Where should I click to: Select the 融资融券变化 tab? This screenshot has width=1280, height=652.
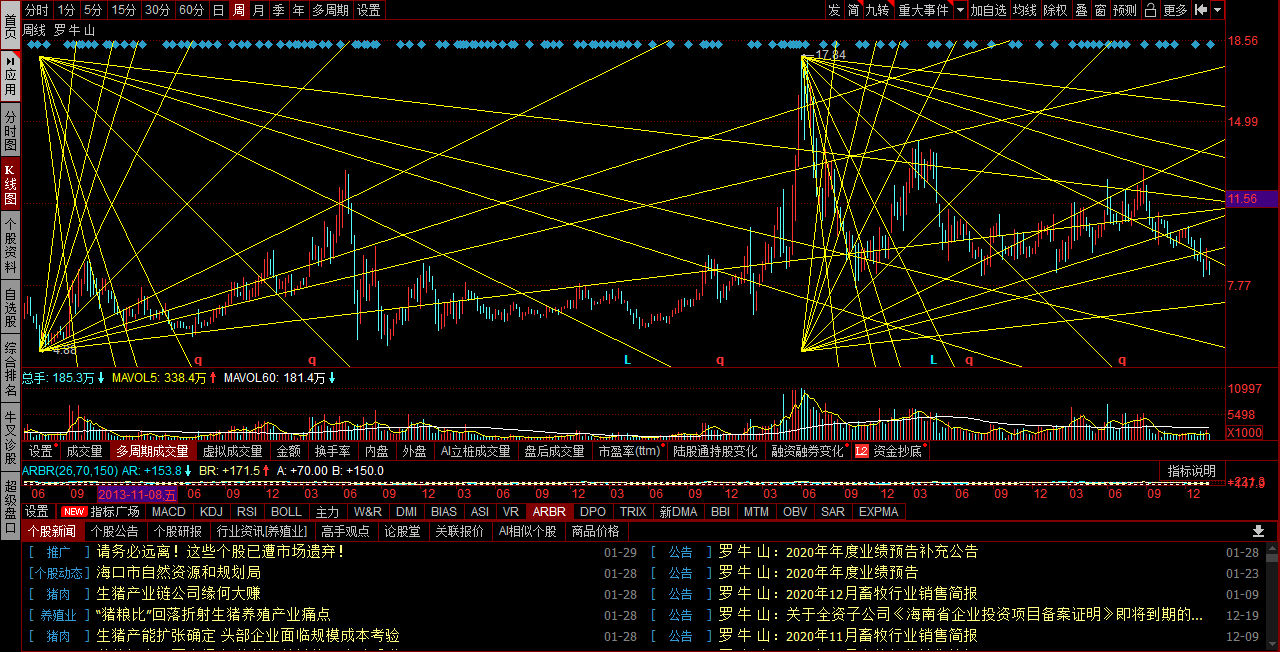coord(806,451)
